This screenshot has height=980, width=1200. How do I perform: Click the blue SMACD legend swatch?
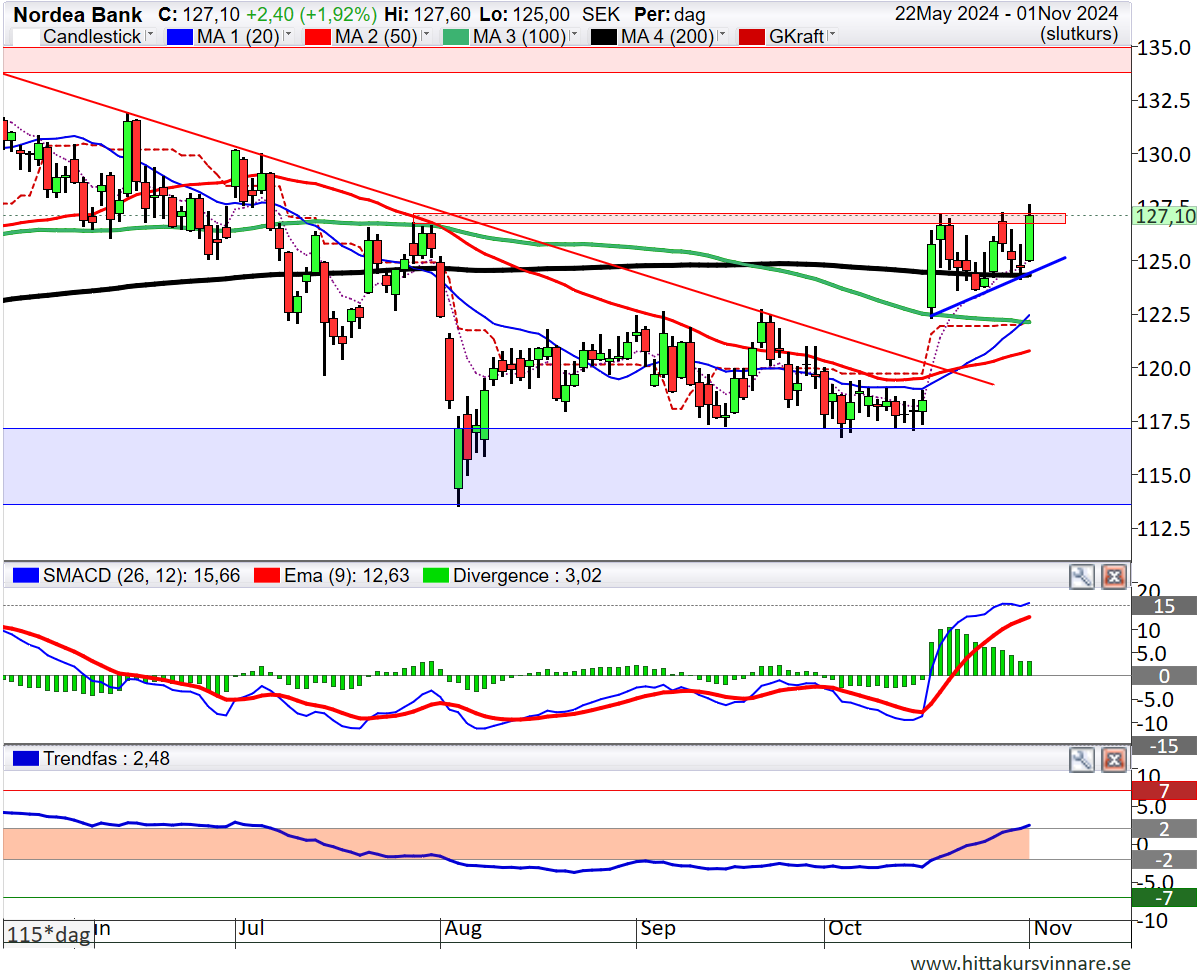26,576
